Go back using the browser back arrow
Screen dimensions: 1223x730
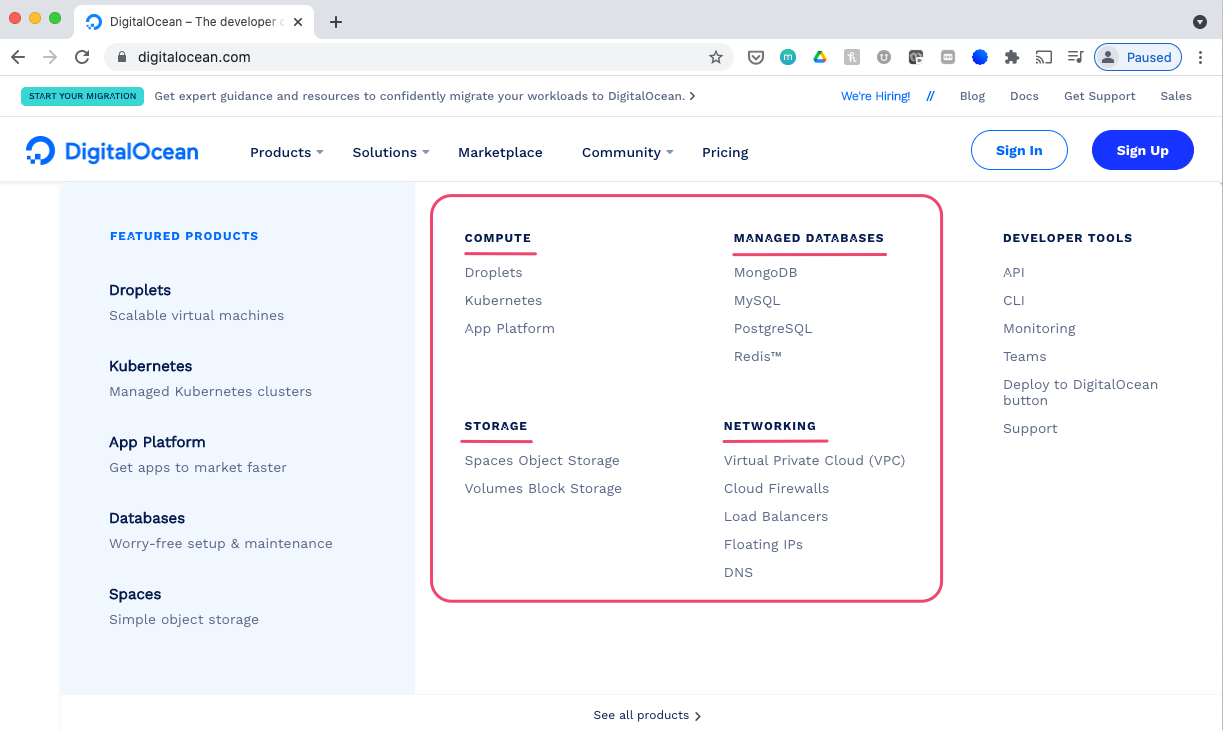pyautogui.click(x=18, y=57)
